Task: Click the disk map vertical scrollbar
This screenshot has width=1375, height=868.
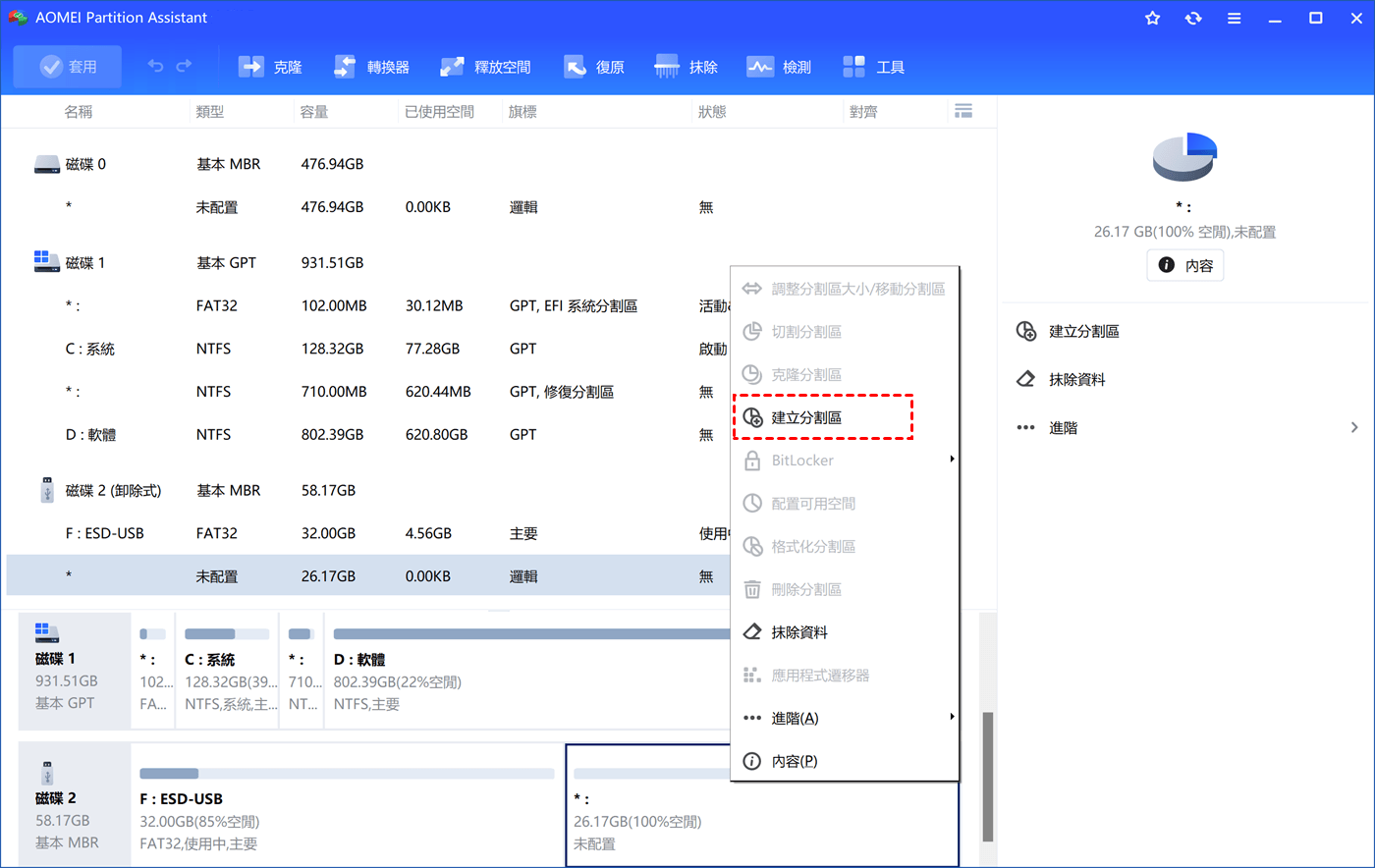Action: point(988,776)
